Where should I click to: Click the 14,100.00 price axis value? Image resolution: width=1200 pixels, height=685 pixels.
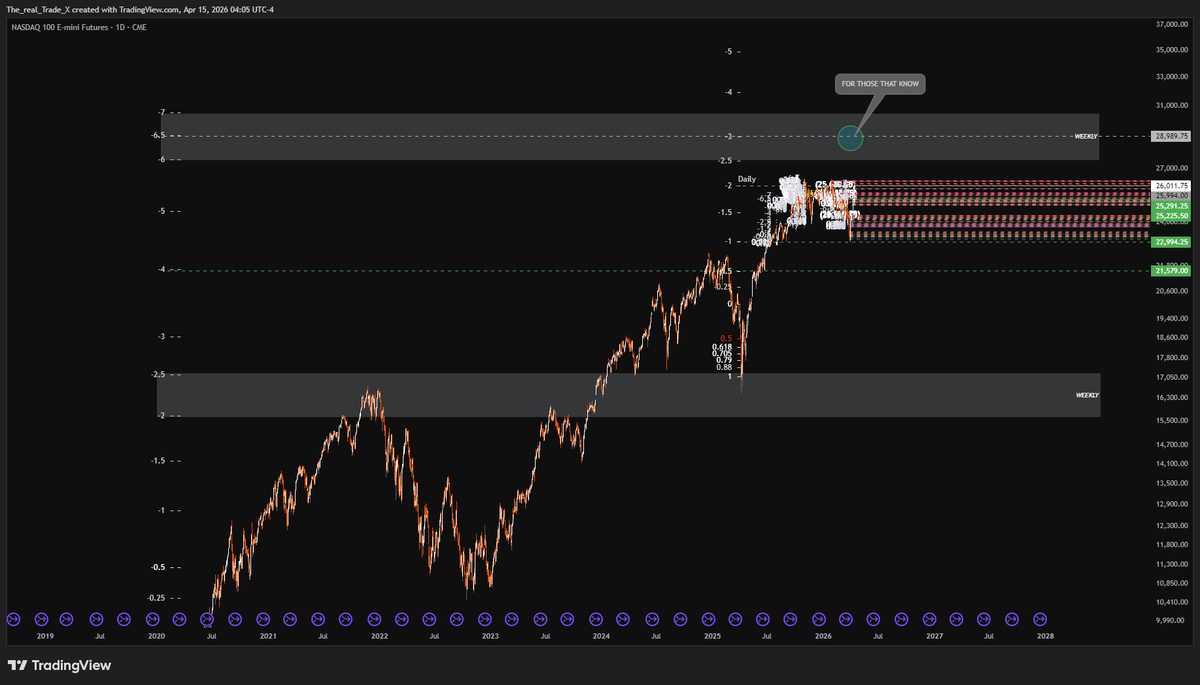click(x=1171, y=463)
